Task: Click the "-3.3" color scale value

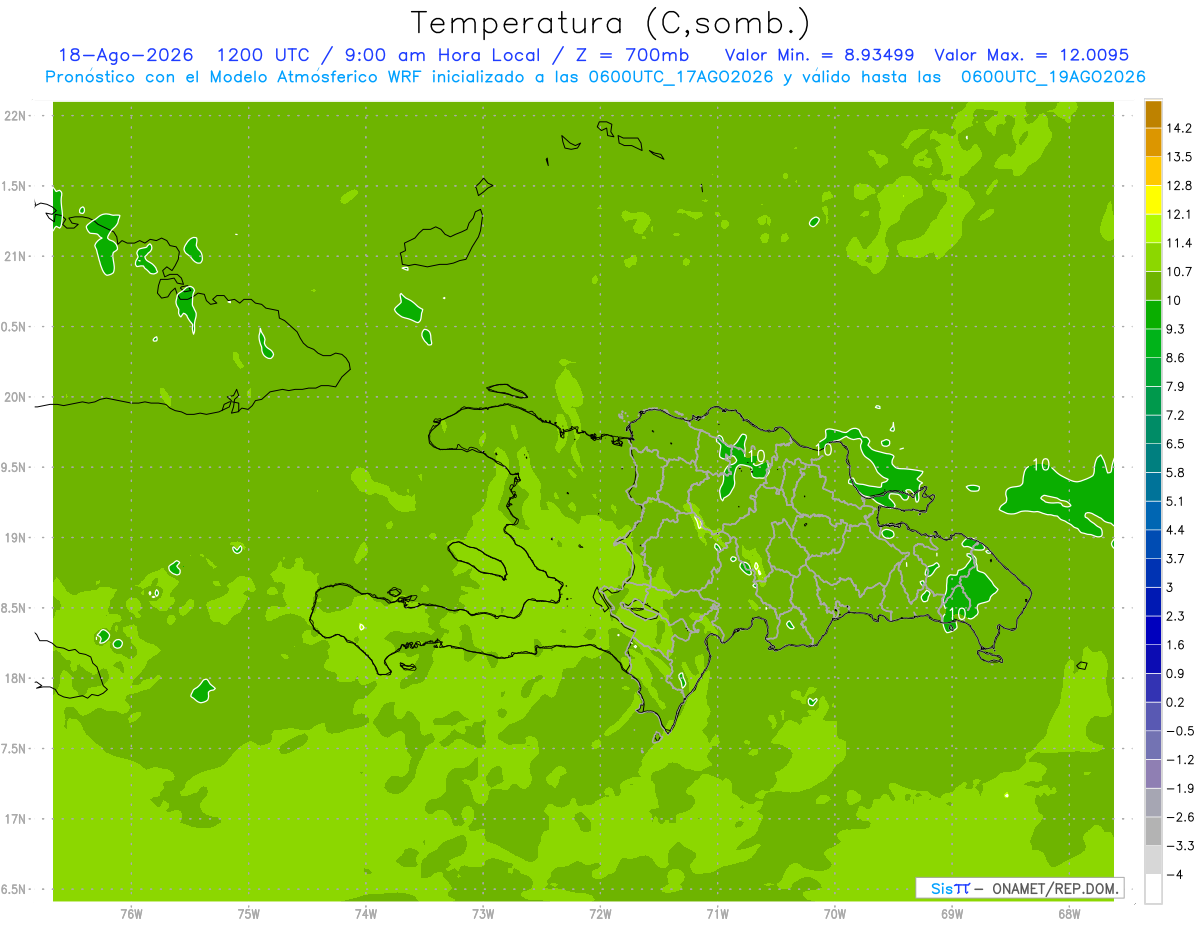Action: point(1180,846)
